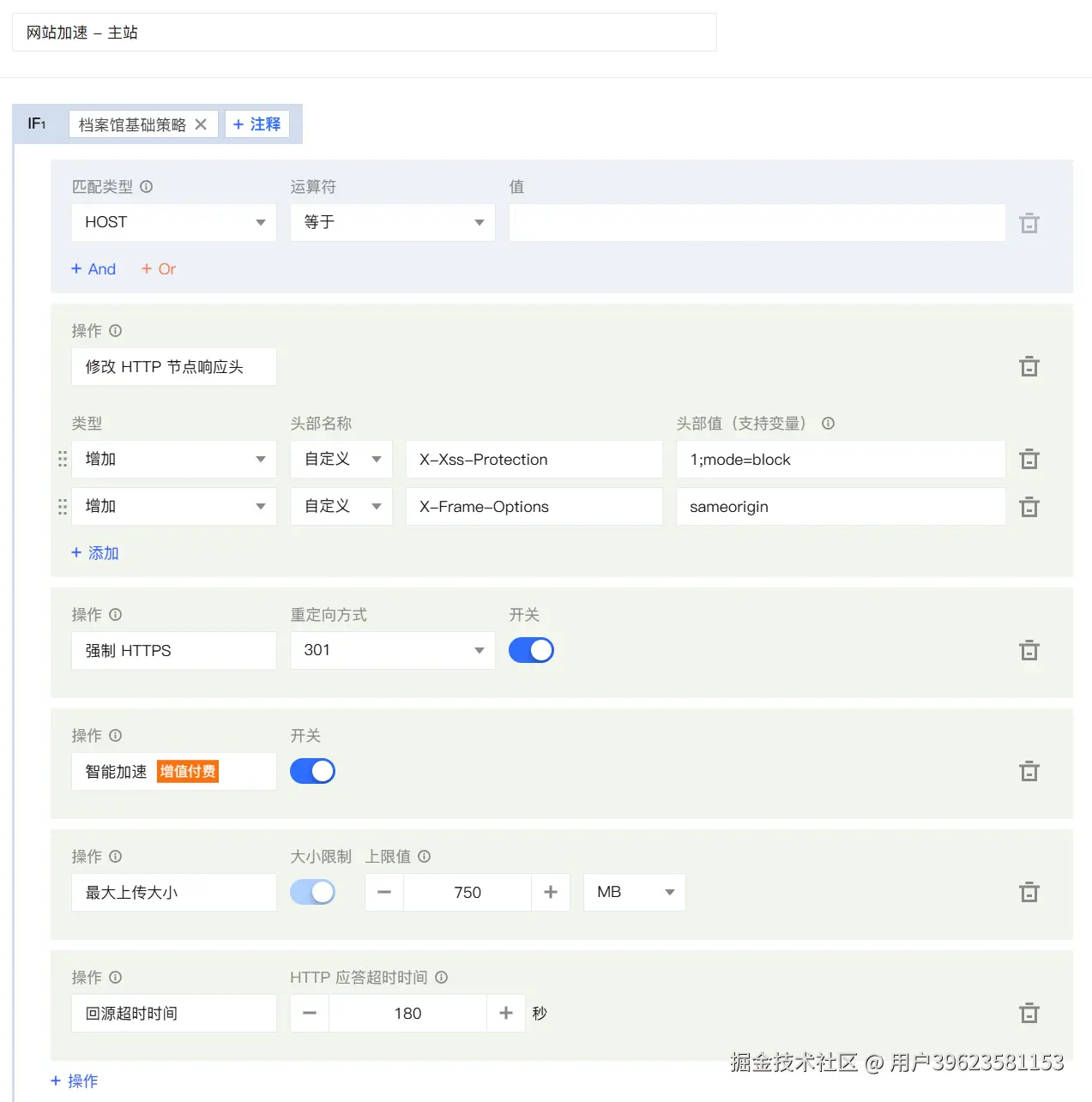Image resolution: width=1092 pixels, height=1102 pixels.
Task: Open 自定义 dropdown for X-Frame-Options
Action: tap(341, 506)
